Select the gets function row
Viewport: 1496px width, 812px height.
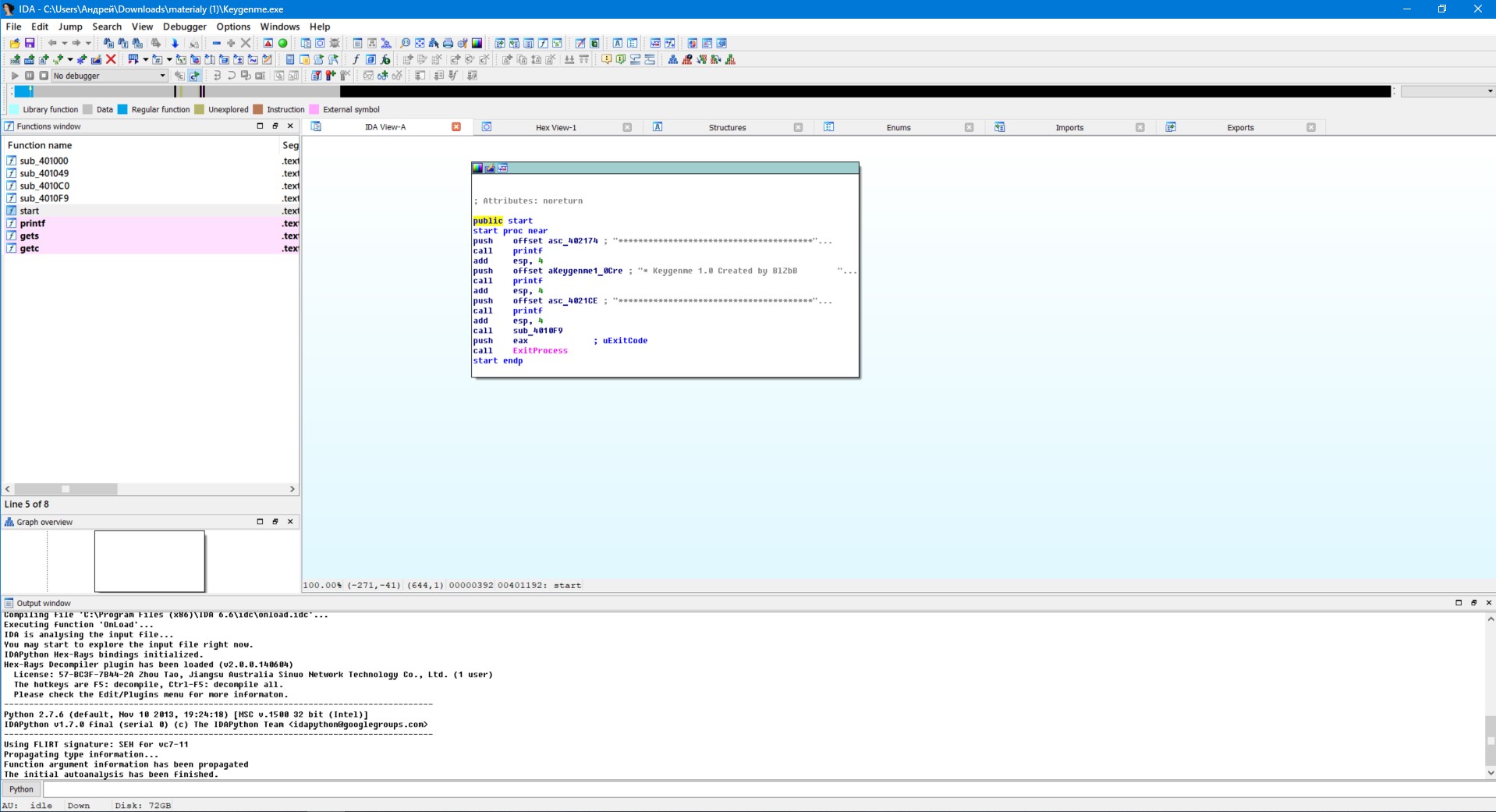tap(151, 236)
